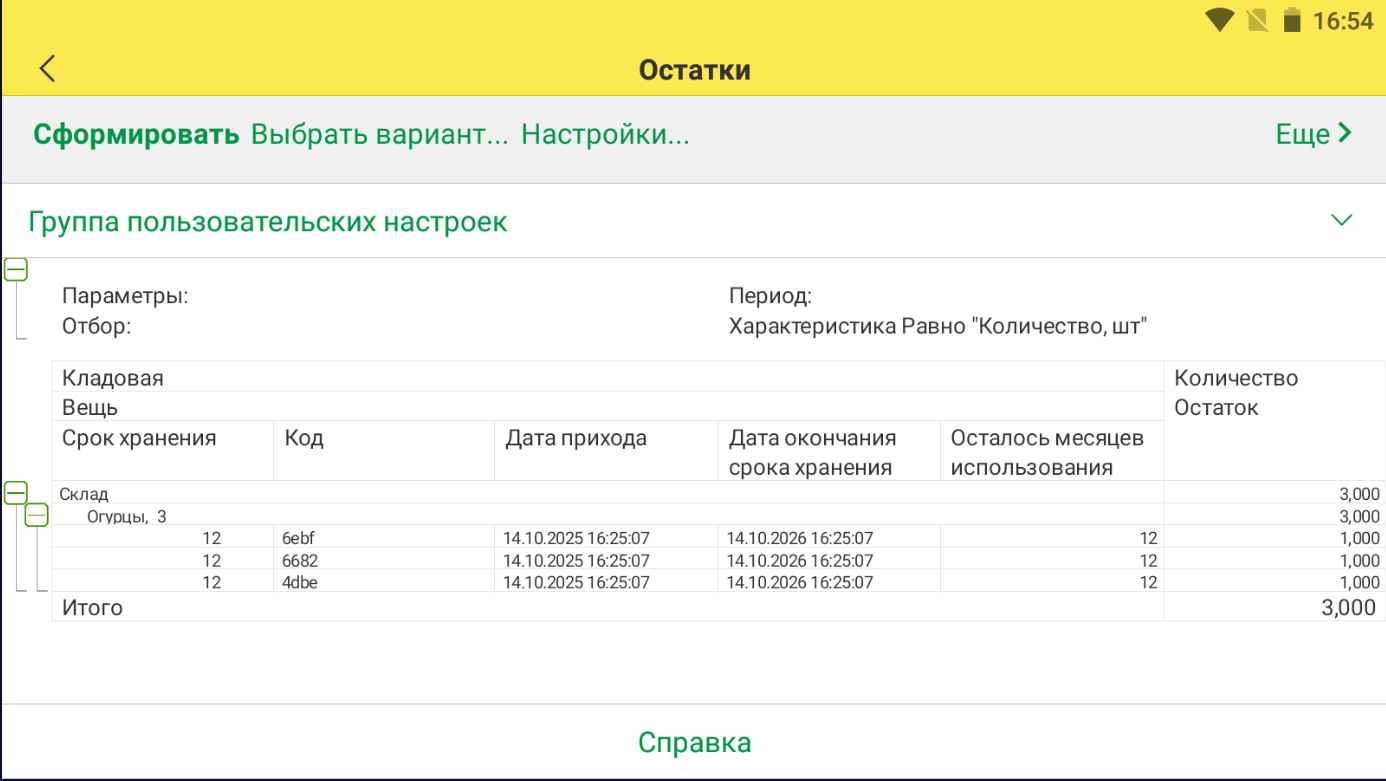The height and width of the screenshot is (781, 1386).
Task: Open Справка help
Action: [x=694, y=741]
